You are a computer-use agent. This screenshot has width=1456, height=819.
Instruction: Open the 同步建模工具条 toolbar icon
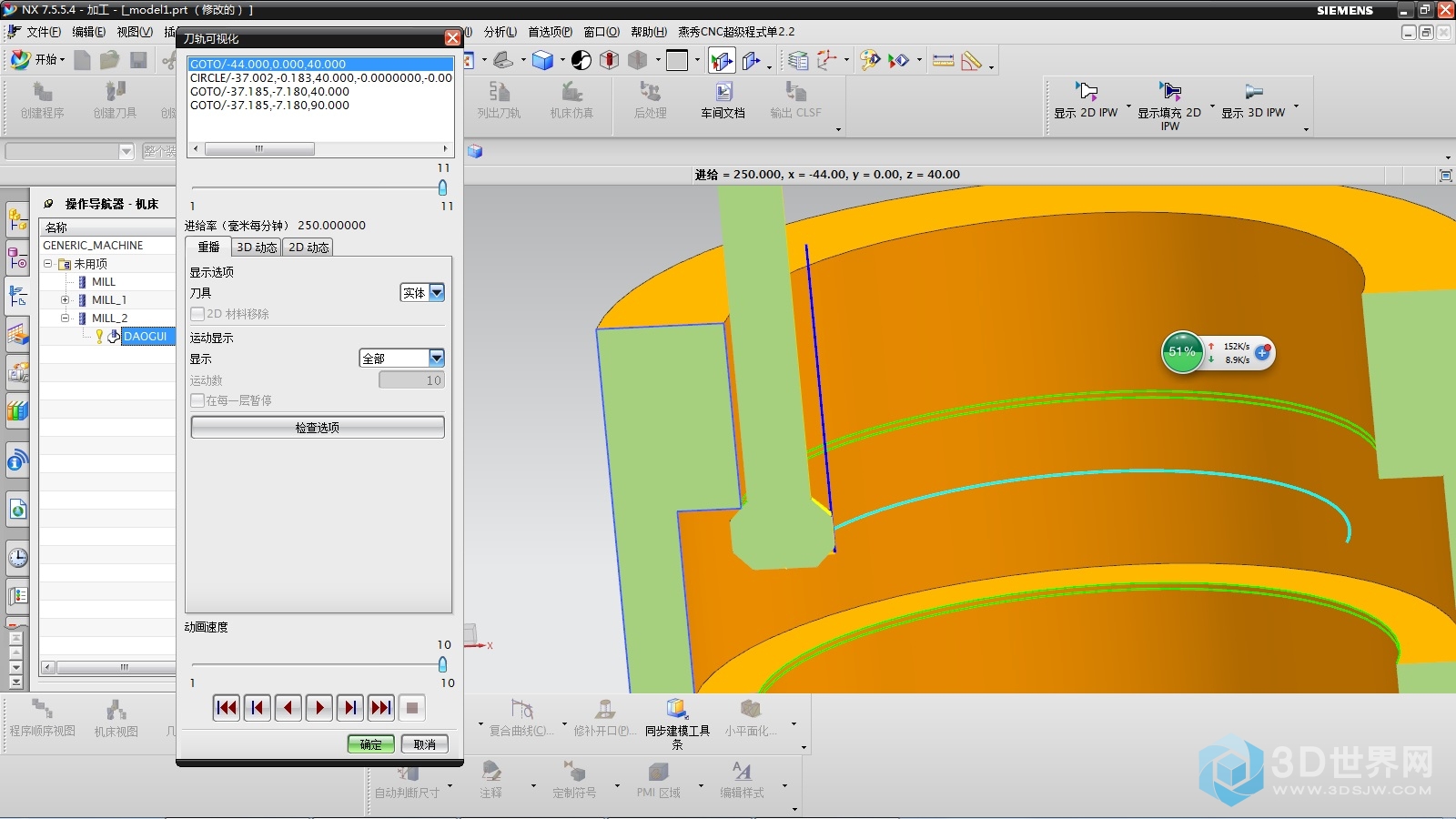coord(677,710)
